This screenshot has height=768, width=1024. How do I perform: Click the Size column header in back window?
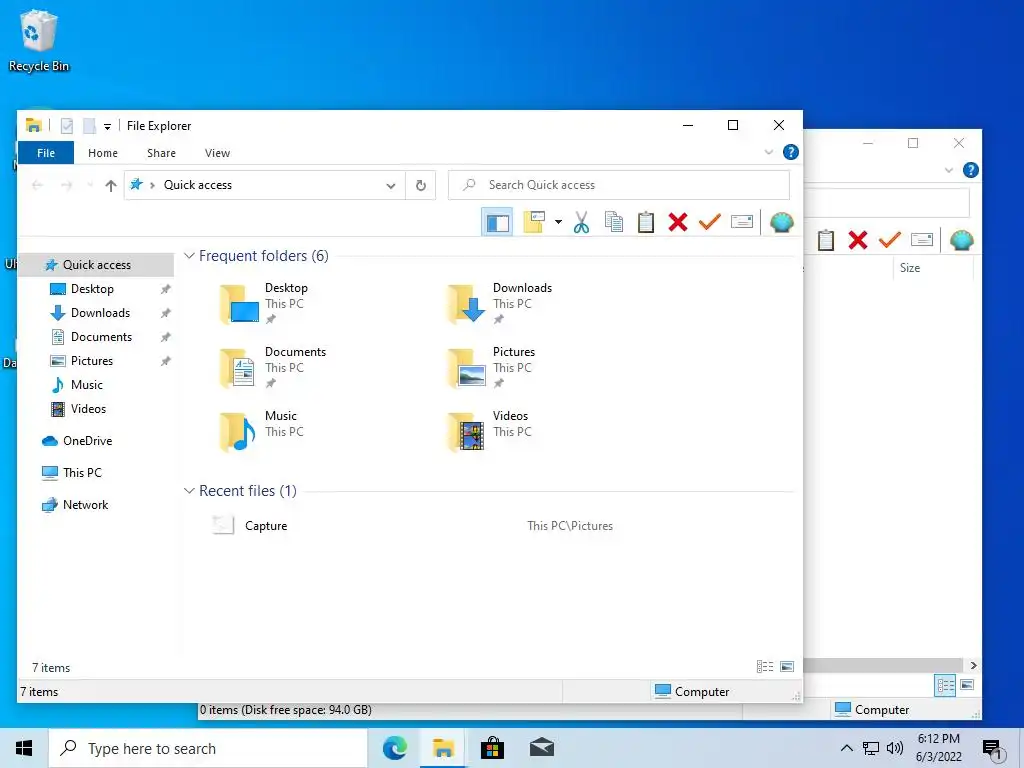click(x=910, y=268)
